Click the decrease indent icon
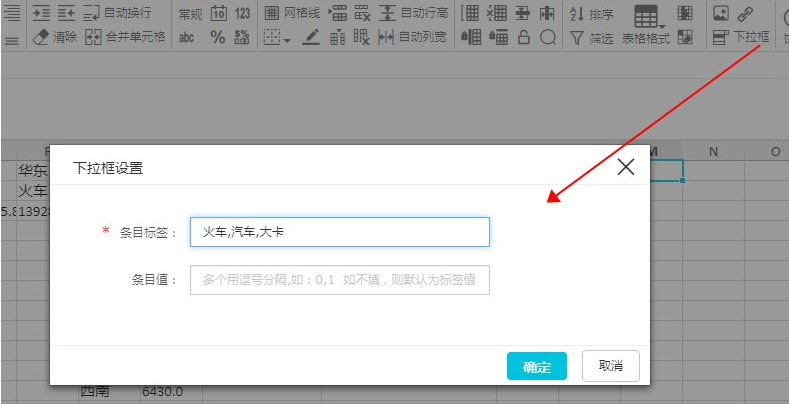The height and width of the screenshot is (404, 789). [x=66, y=14]
